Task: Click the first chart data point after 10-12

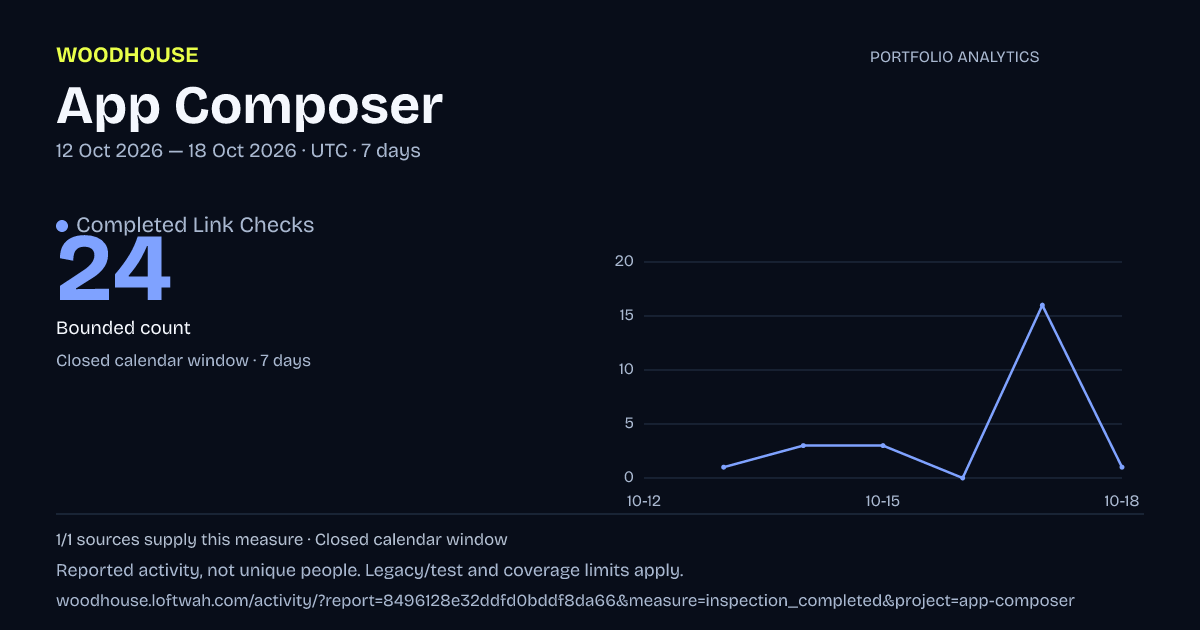Action: 723,467
